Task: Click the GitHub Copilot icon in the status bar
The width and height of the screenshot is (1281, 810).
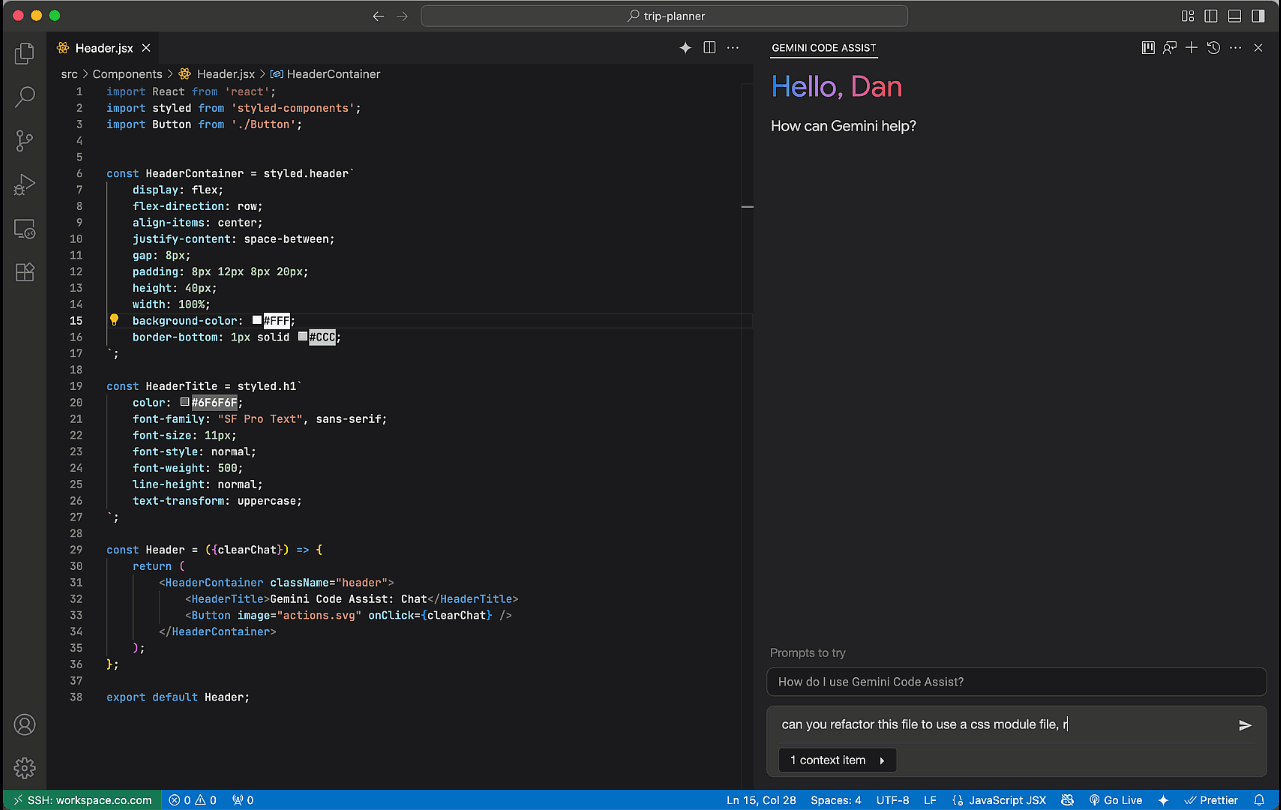Action: (x=1068, y=800)
